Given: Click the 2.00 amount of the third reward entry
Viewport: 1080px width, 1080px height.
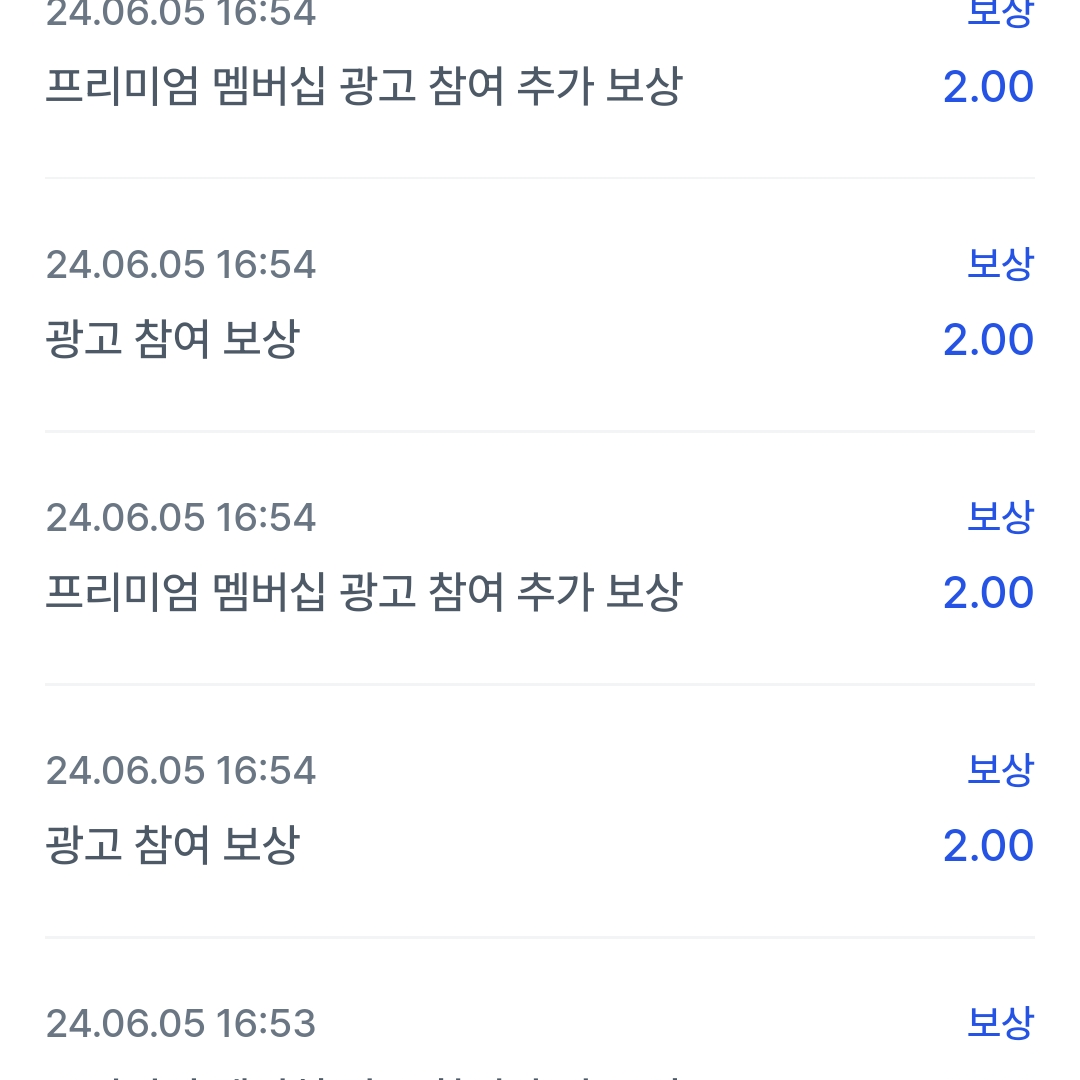Looking at the screenshot, I should [x=985, y=591].
